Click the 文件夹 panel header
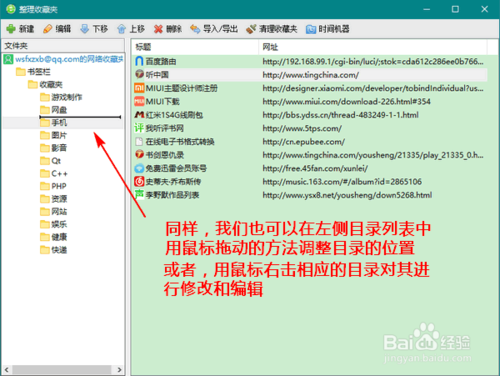Screen dimensions: 500x376 (x=63, y=46)
